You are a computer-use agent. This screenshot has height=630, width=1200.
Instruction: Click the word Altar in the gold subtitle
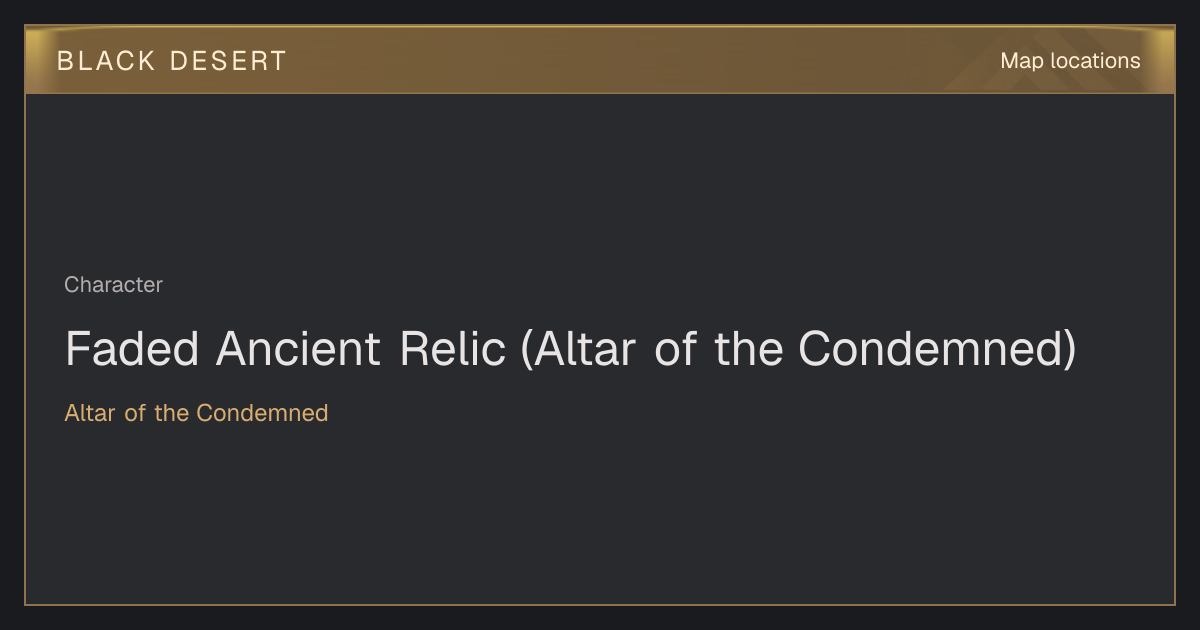point(91,413)
